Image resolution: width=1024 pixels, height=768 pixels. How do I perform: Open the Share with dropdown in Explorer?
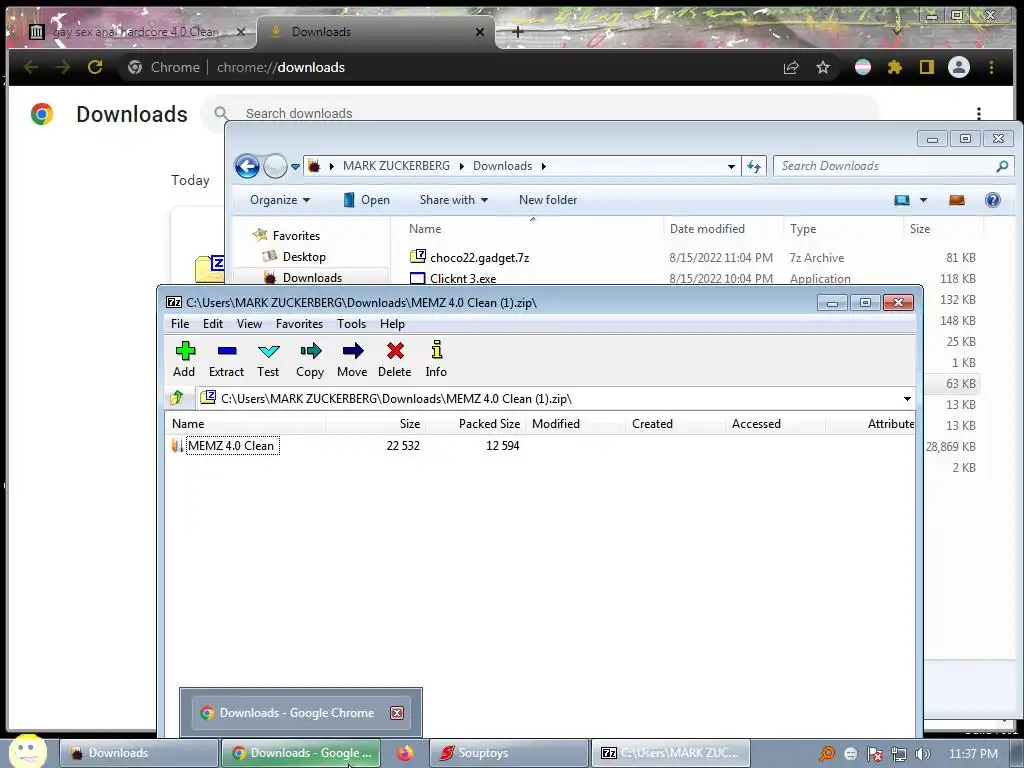pos(453,200)
